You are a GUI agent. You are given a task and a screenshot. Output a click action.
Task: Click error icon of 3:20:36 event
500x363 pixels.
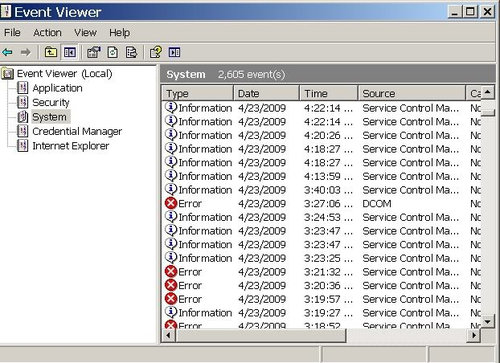coord(171,285)
